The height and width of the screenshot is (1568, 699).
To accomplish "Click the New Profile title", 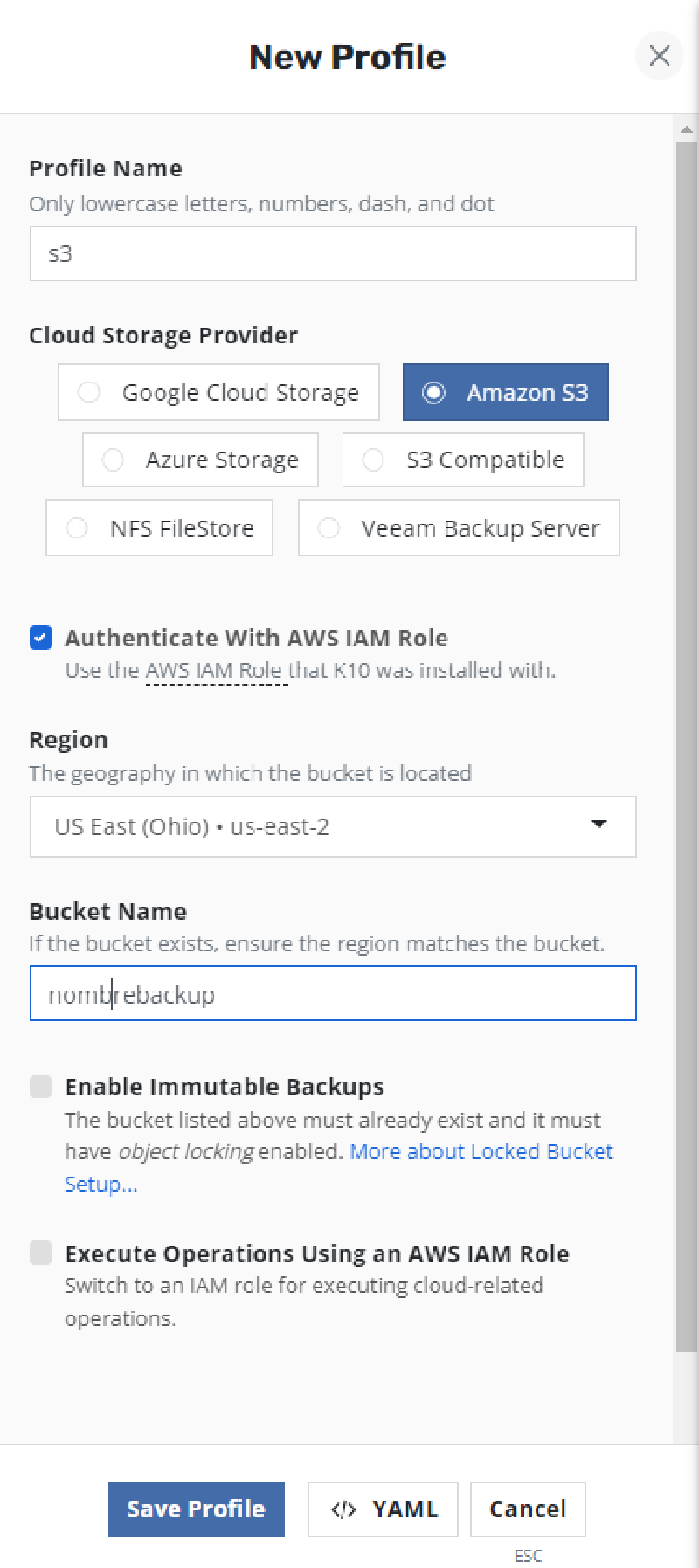I will pyautogui.click(x=348, y=57).
